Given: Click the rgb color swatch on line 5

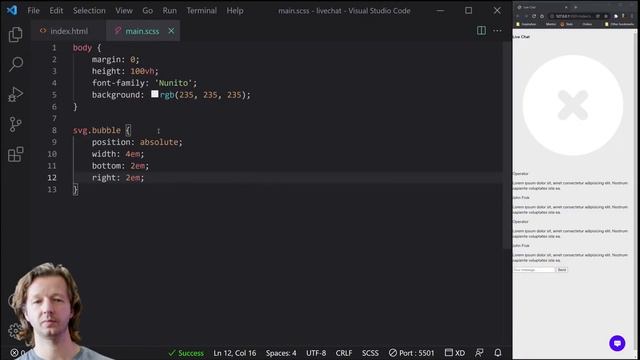Looking at the screenshot, I should tap(155, 94).
